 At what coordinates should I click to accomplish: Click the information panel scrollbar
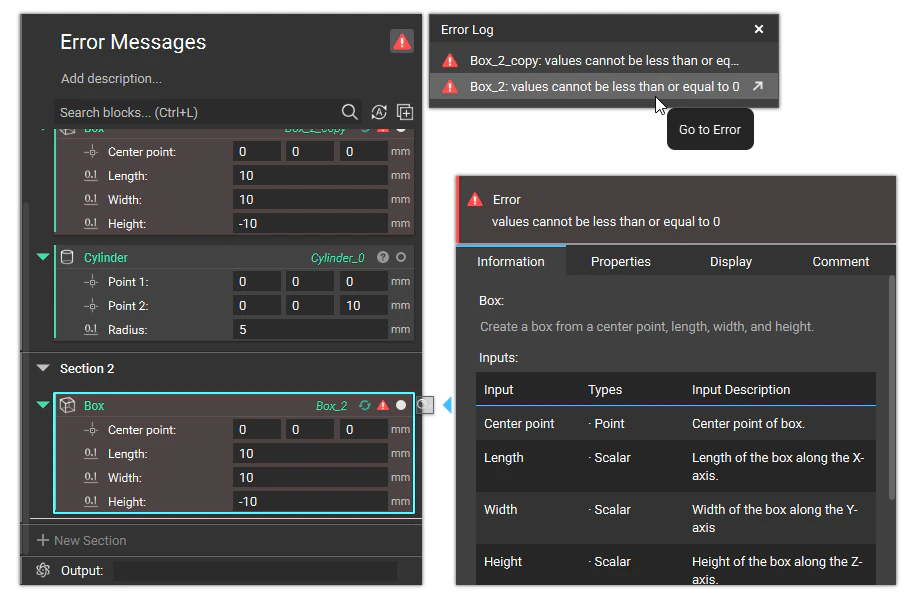click(x=892, y=387)
